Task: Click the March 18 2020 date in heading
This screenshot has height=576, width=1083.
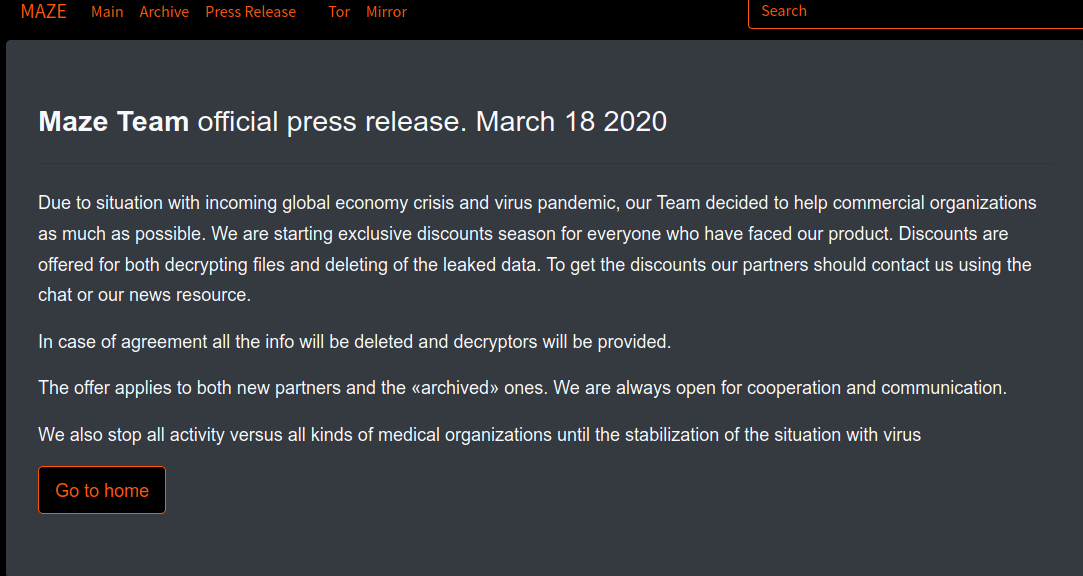Action: (571, 122)
